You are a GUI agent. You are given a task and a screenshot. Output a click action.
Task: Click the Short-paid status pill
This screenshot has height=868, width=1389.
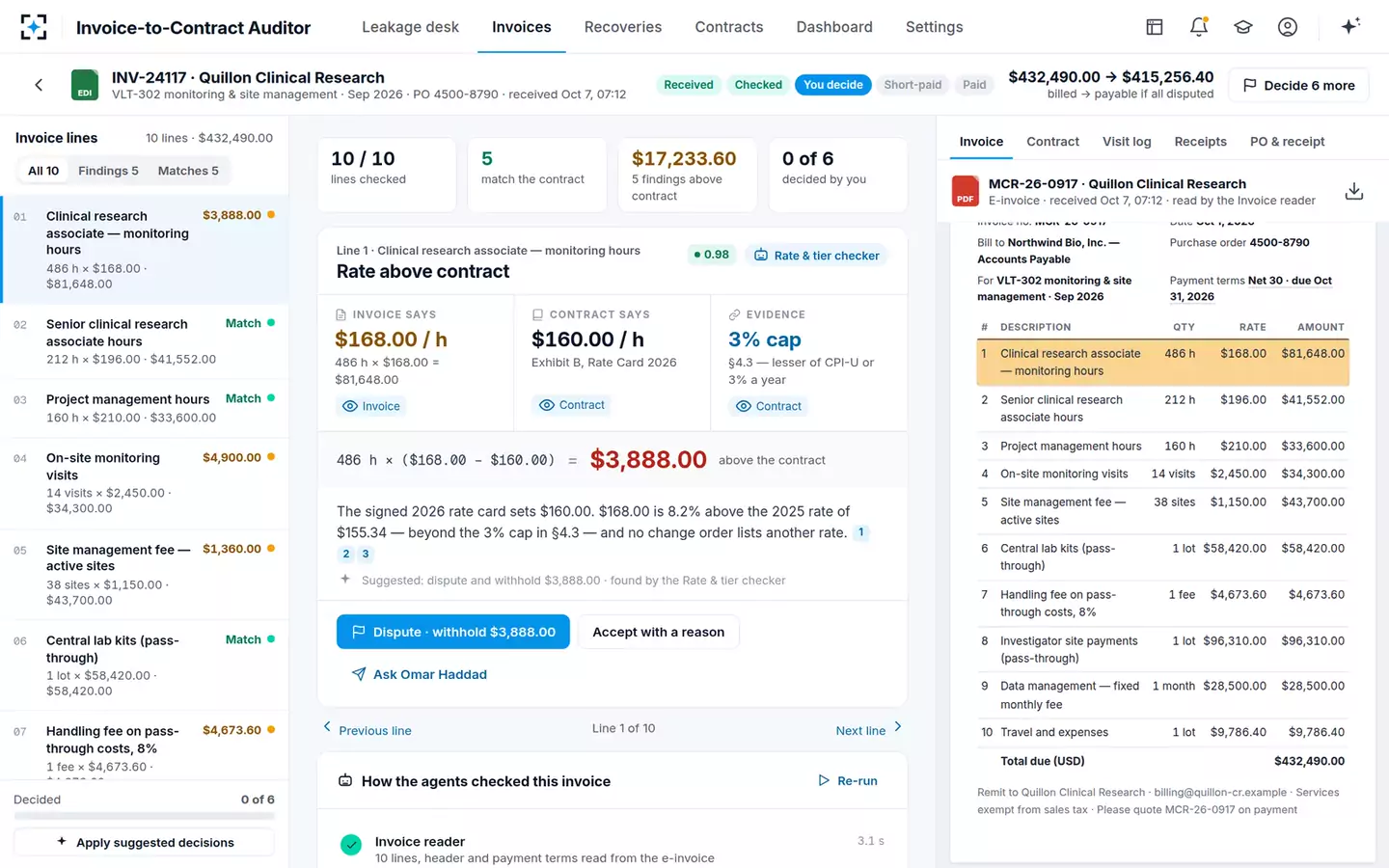click(912, 85)
